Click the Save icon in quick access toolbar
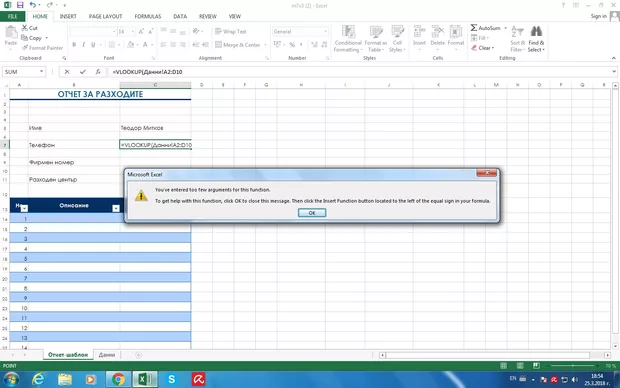620x388 pixels. coord(20,5)
